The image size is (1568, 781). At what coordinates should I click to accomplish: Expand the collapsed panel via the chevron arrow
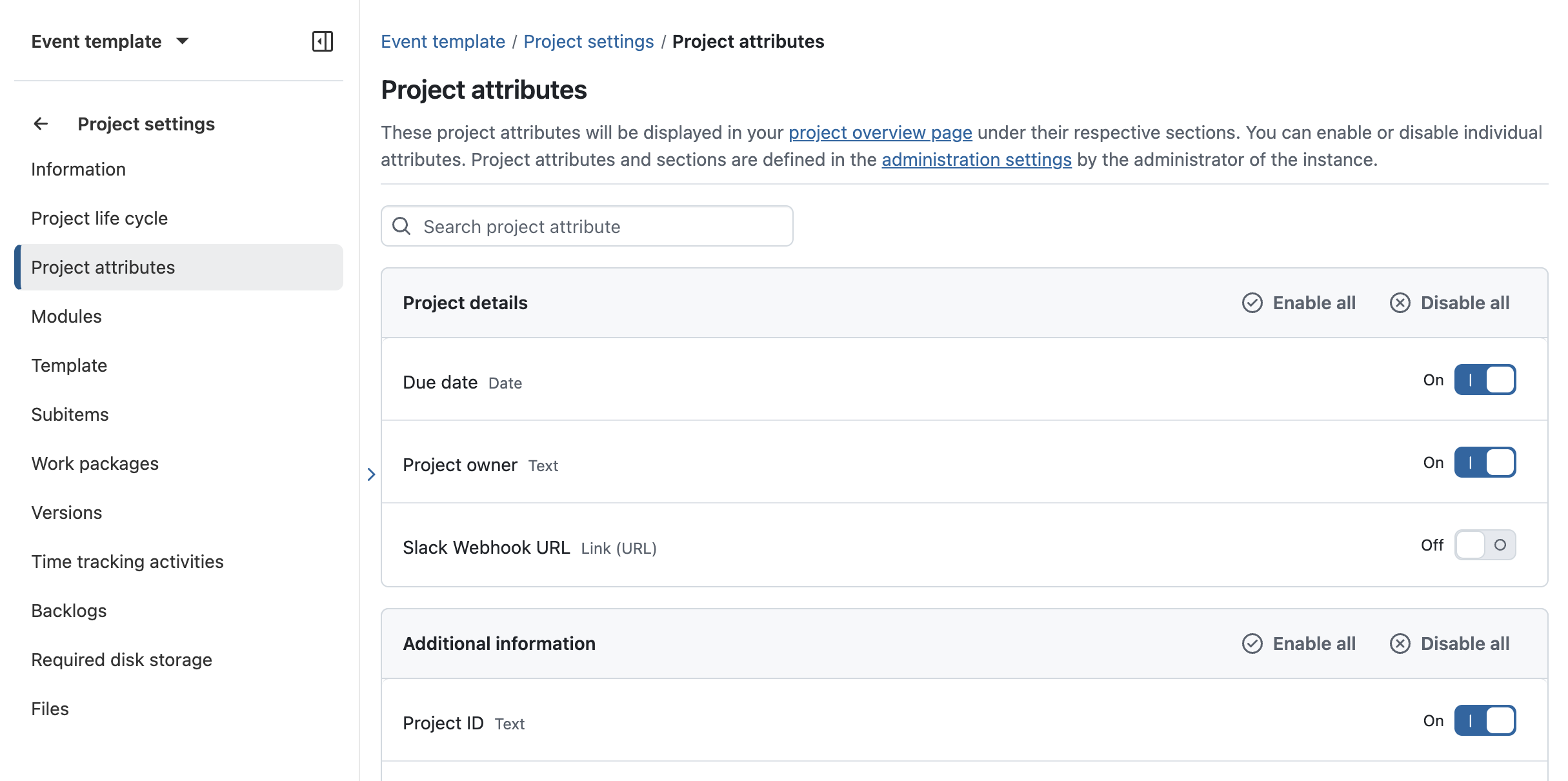click(371, 475)
